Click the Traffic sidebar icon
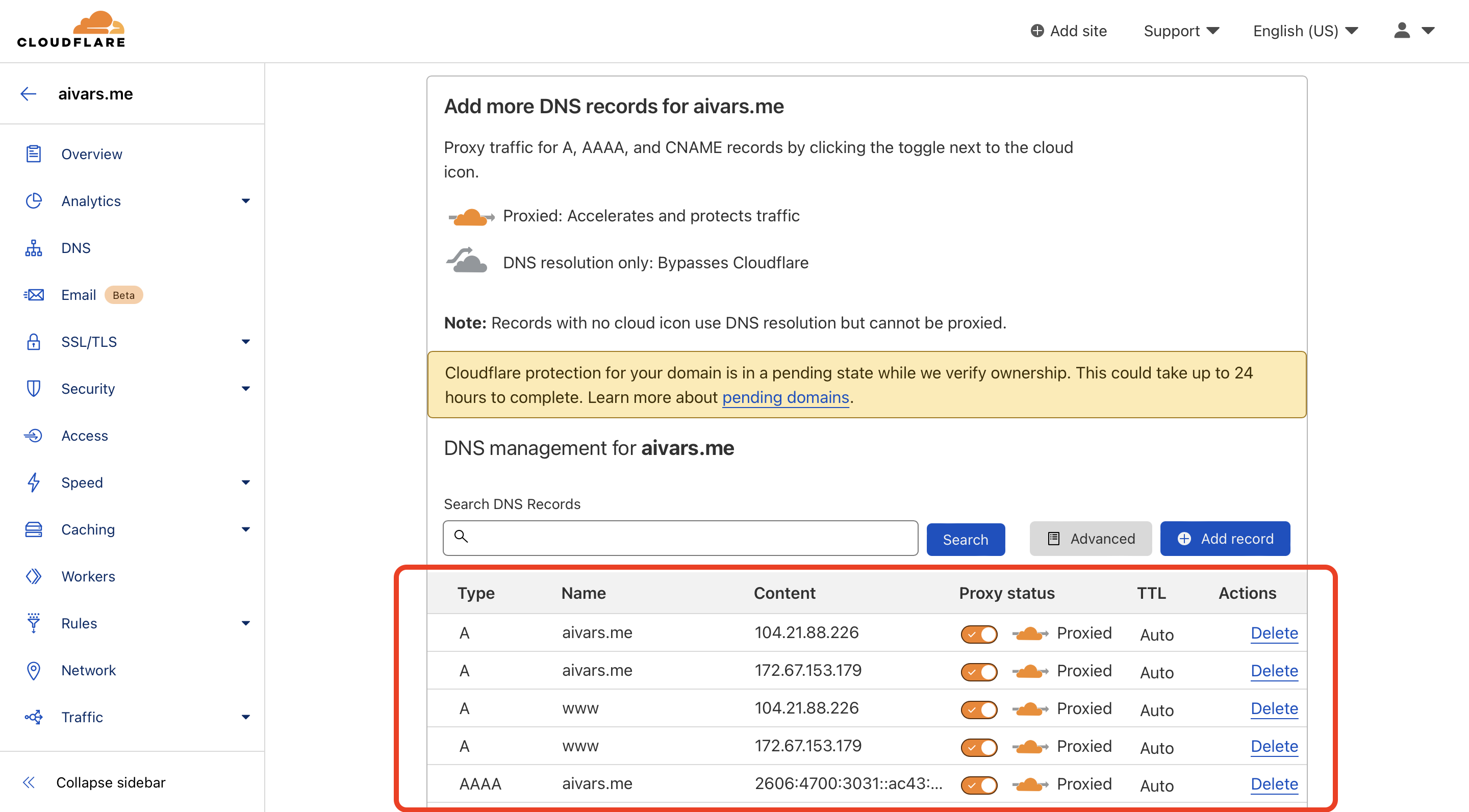Image resolution: width=1469 pixels, height=812 pixels. [34, 717]
